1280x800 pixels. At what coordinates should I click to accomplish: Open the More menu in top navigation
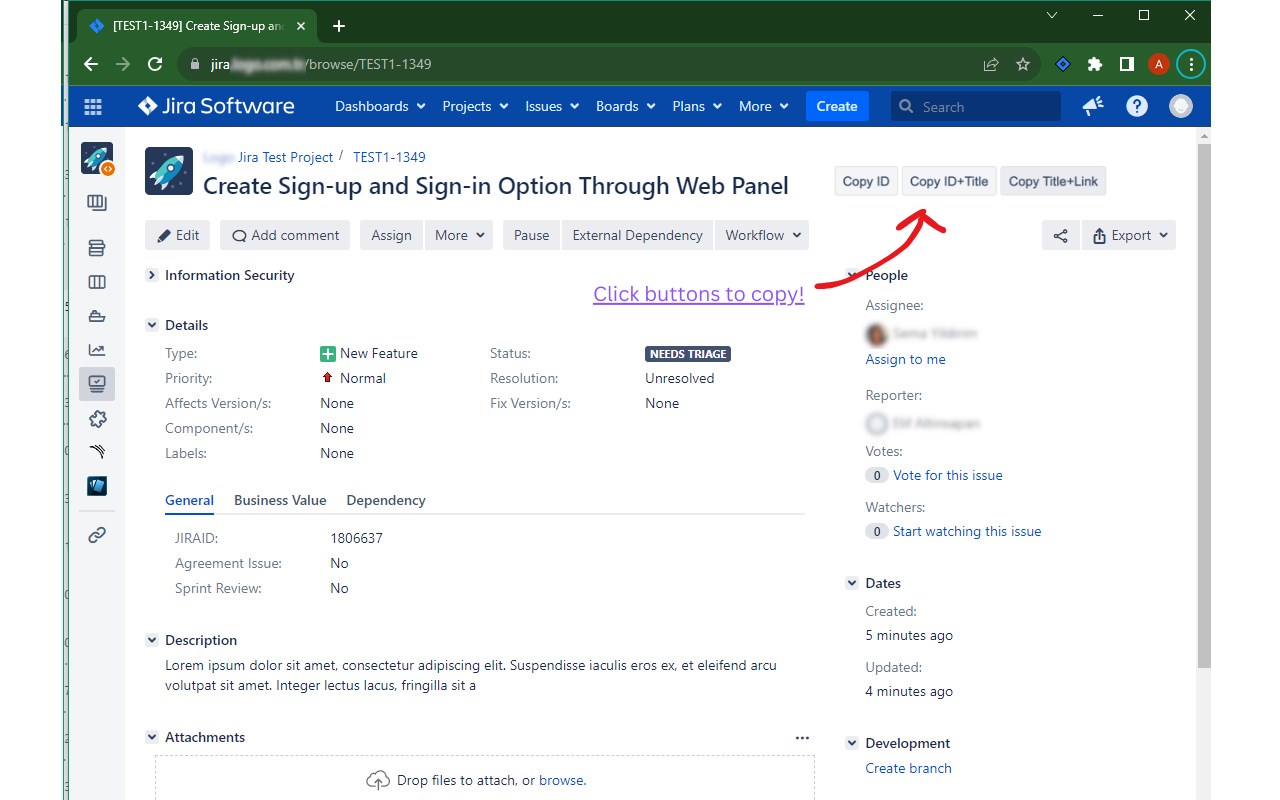pos(764,106)
